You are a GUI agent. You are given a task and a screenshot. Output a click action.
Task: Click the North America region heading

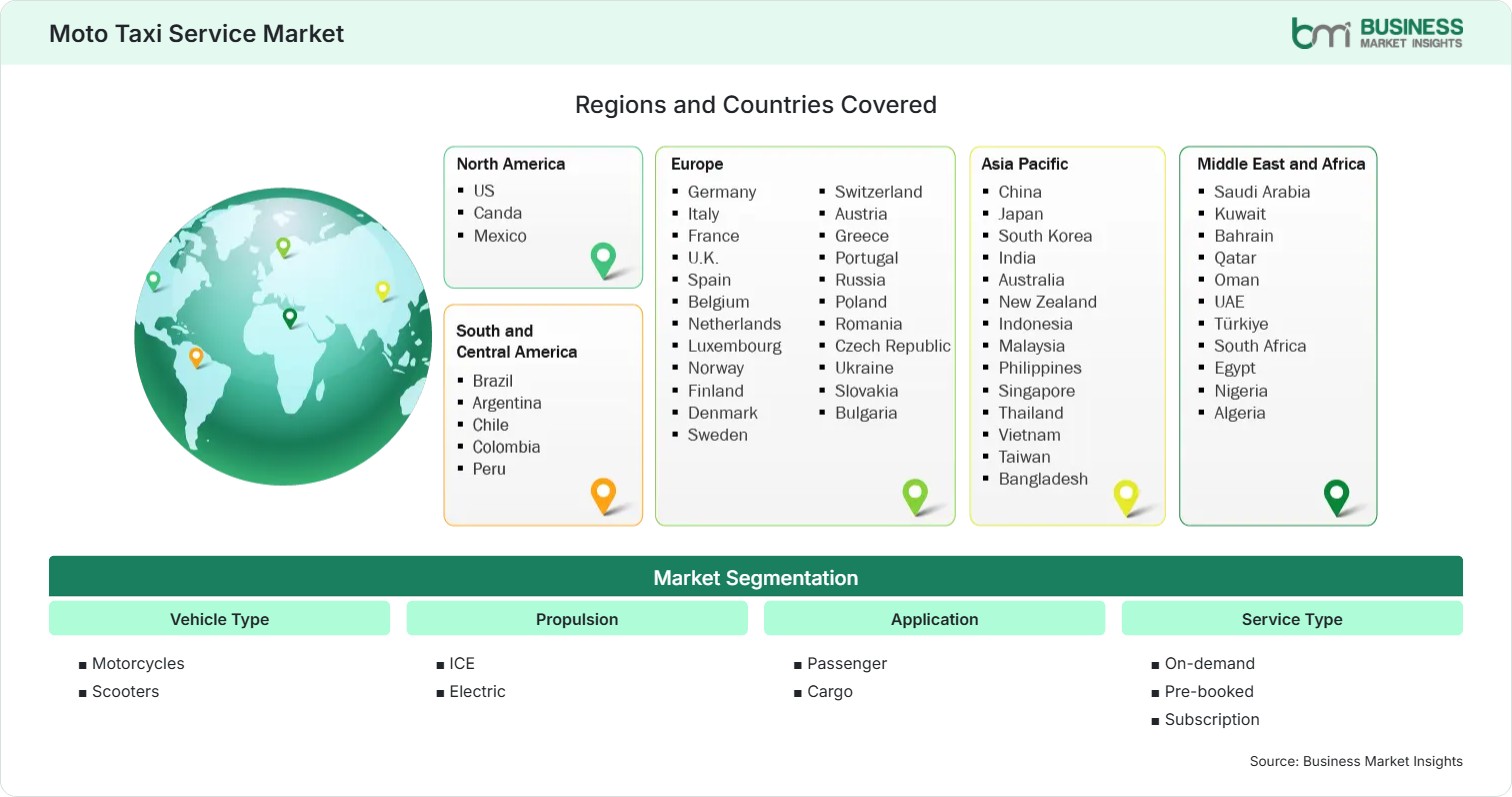click(x=511, y=164)
